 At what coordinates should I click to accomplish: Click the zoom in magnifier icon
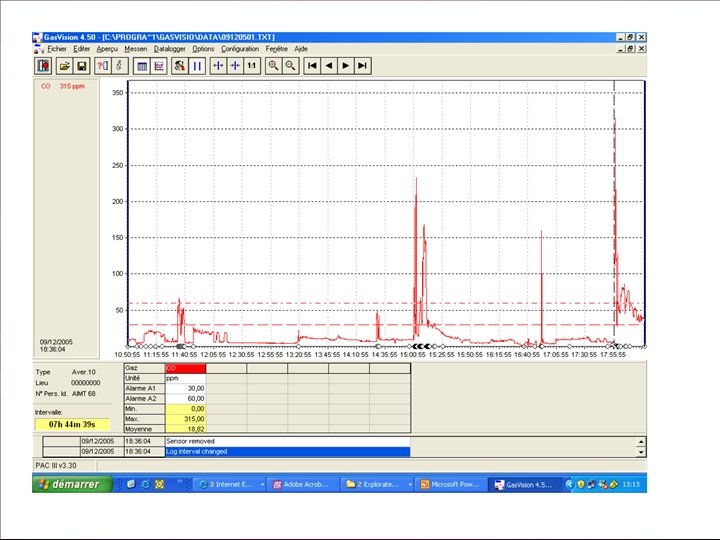point(273,65)
